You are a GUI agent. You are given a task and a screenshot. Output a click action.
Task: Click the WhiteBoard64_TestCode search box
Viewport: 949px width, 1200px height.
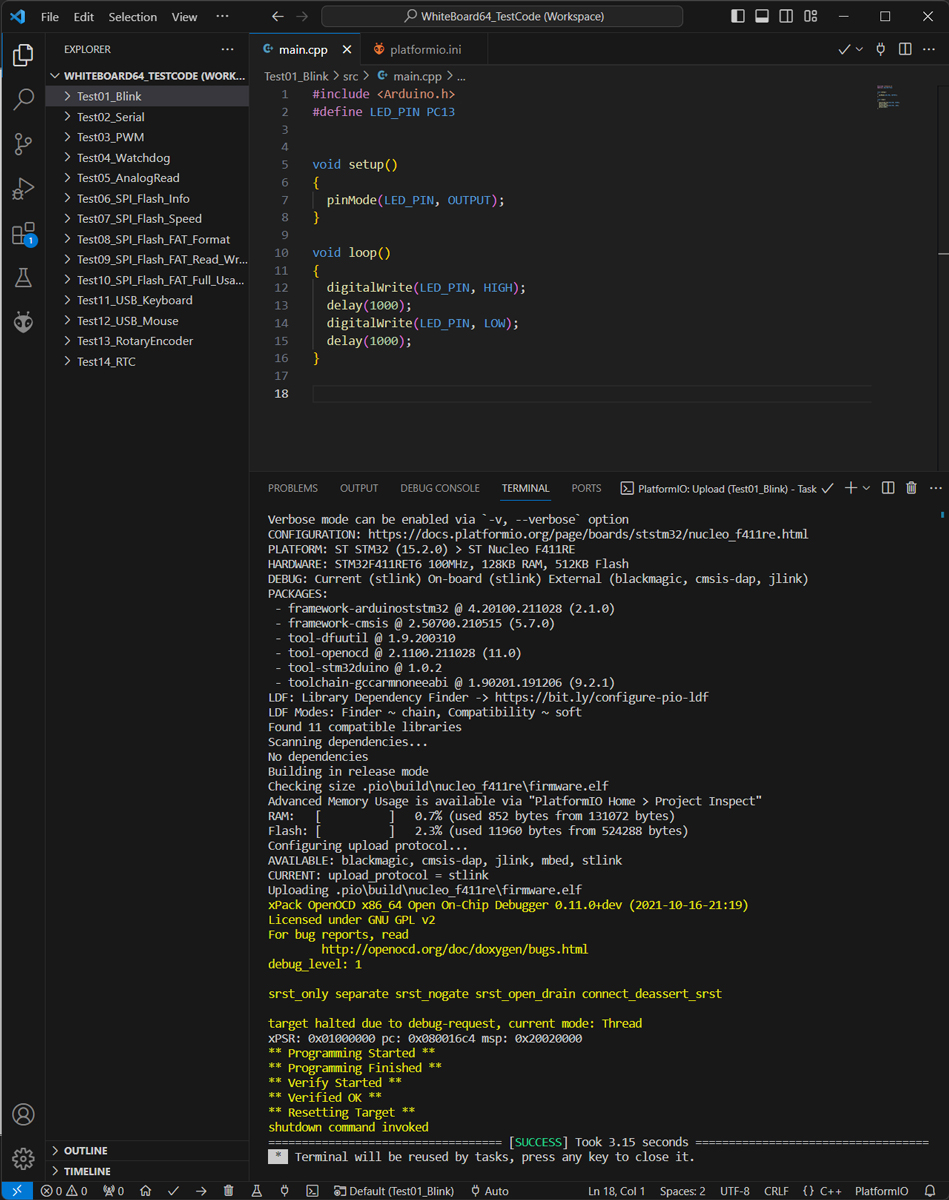502,17
